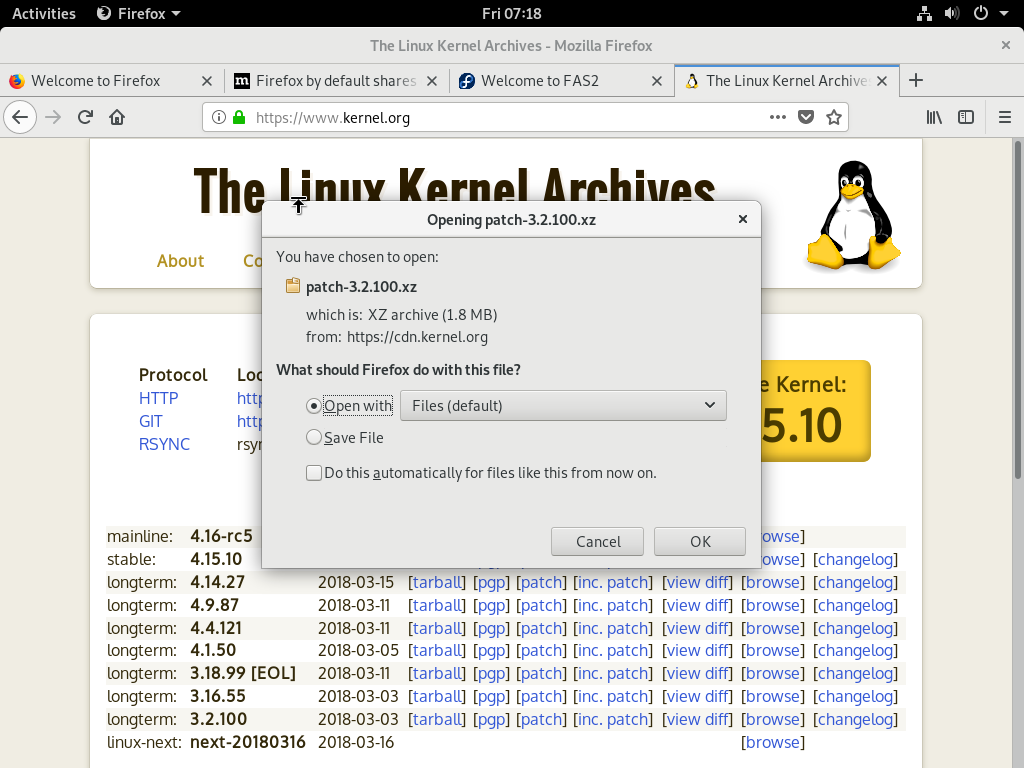Open a new tab with plus
1024x768 pixels.
click(x=916, y=80)
